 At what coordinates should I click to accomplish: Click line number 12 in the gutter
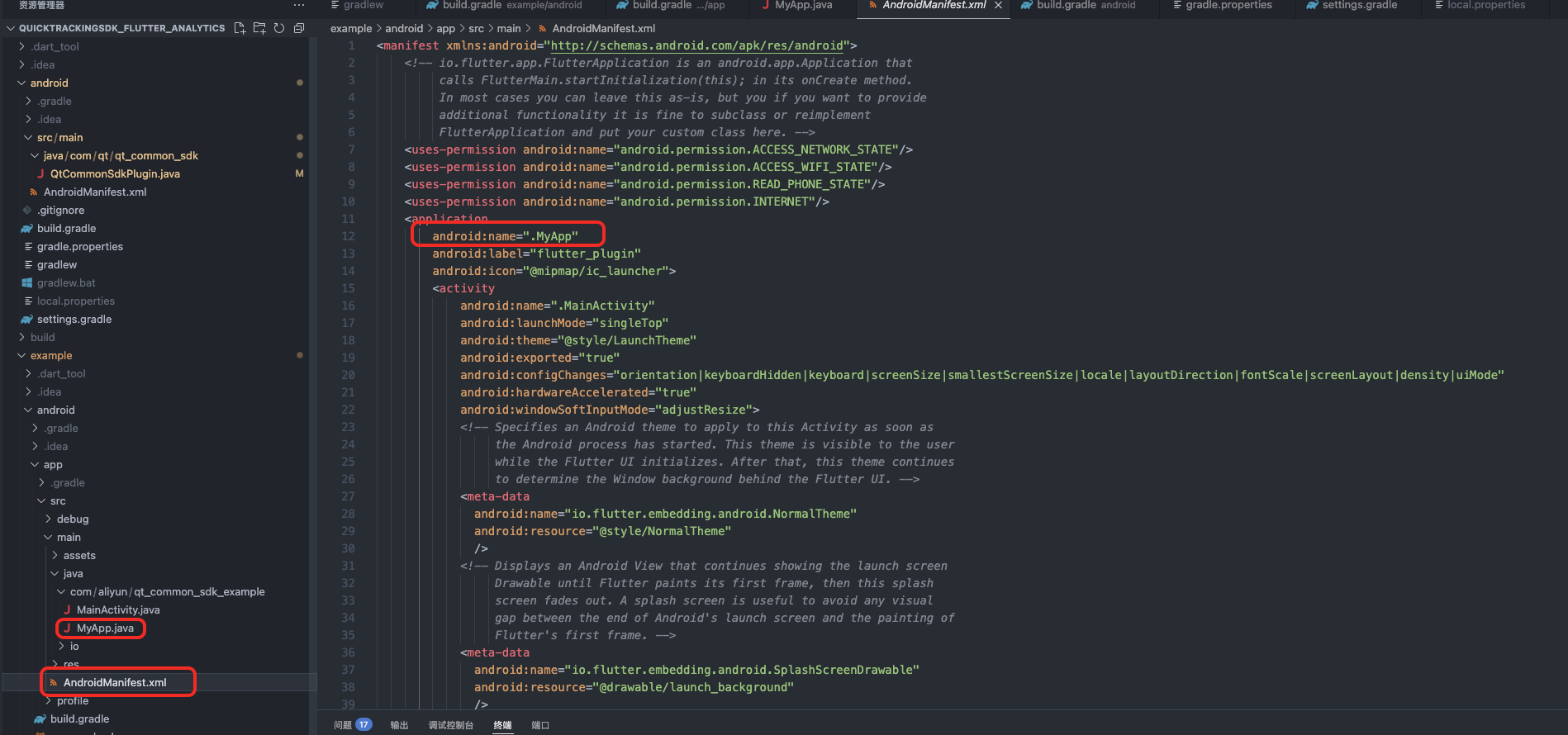(x=348, y=236)
